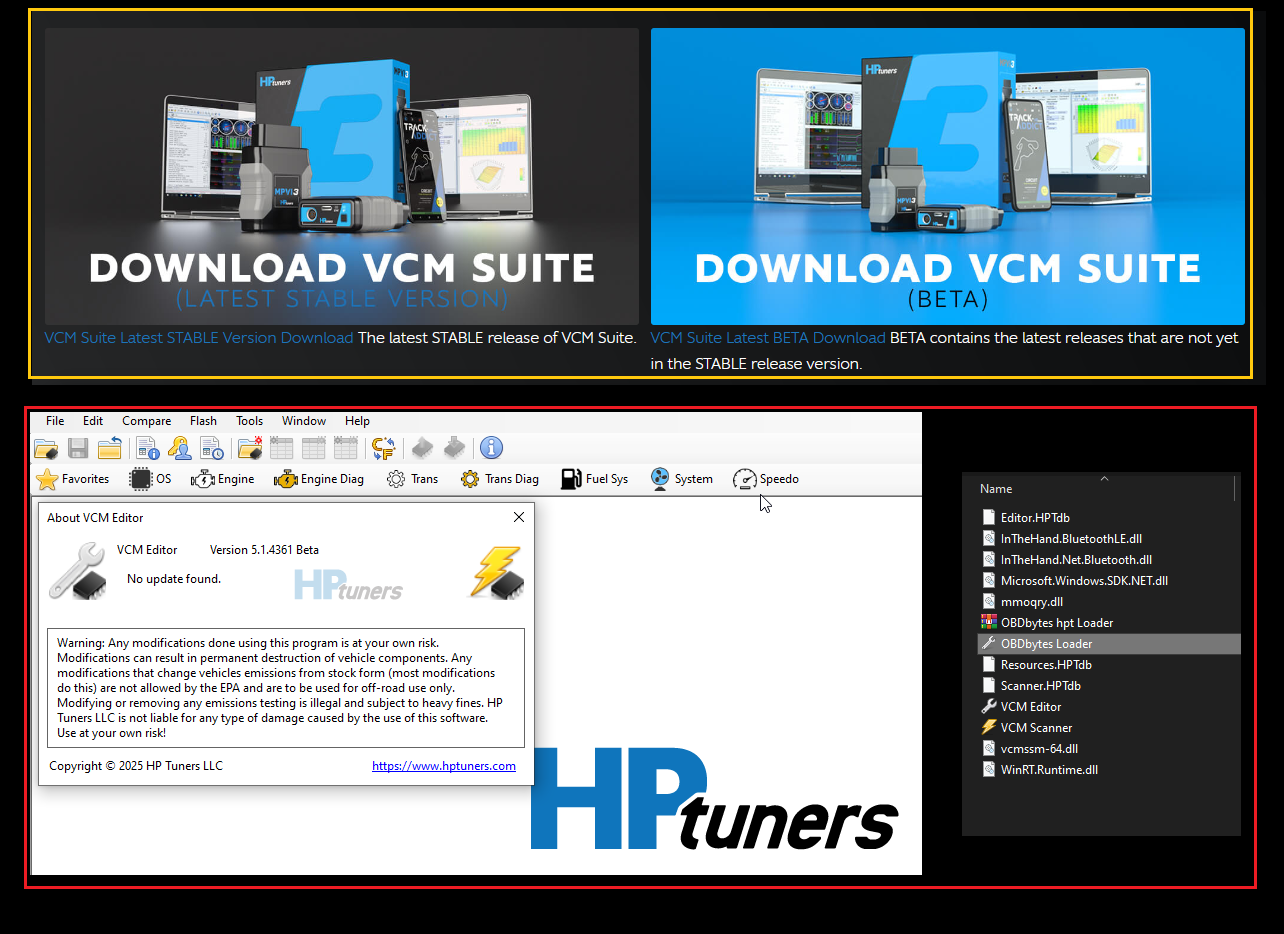Open the Trans gear section
Viewport: 1284px width, 934px height.
click(x=412, y=479)
